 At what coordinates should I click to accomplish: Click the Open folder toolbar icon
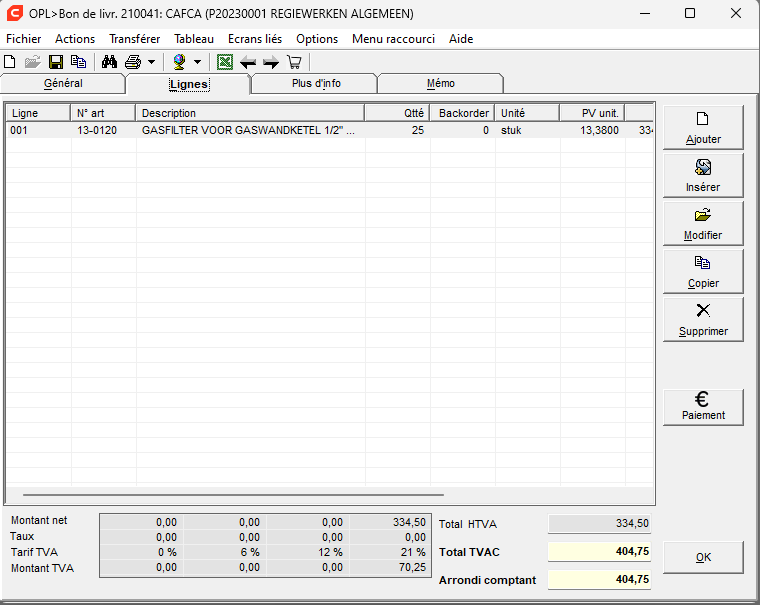click(x=32, y=62)
